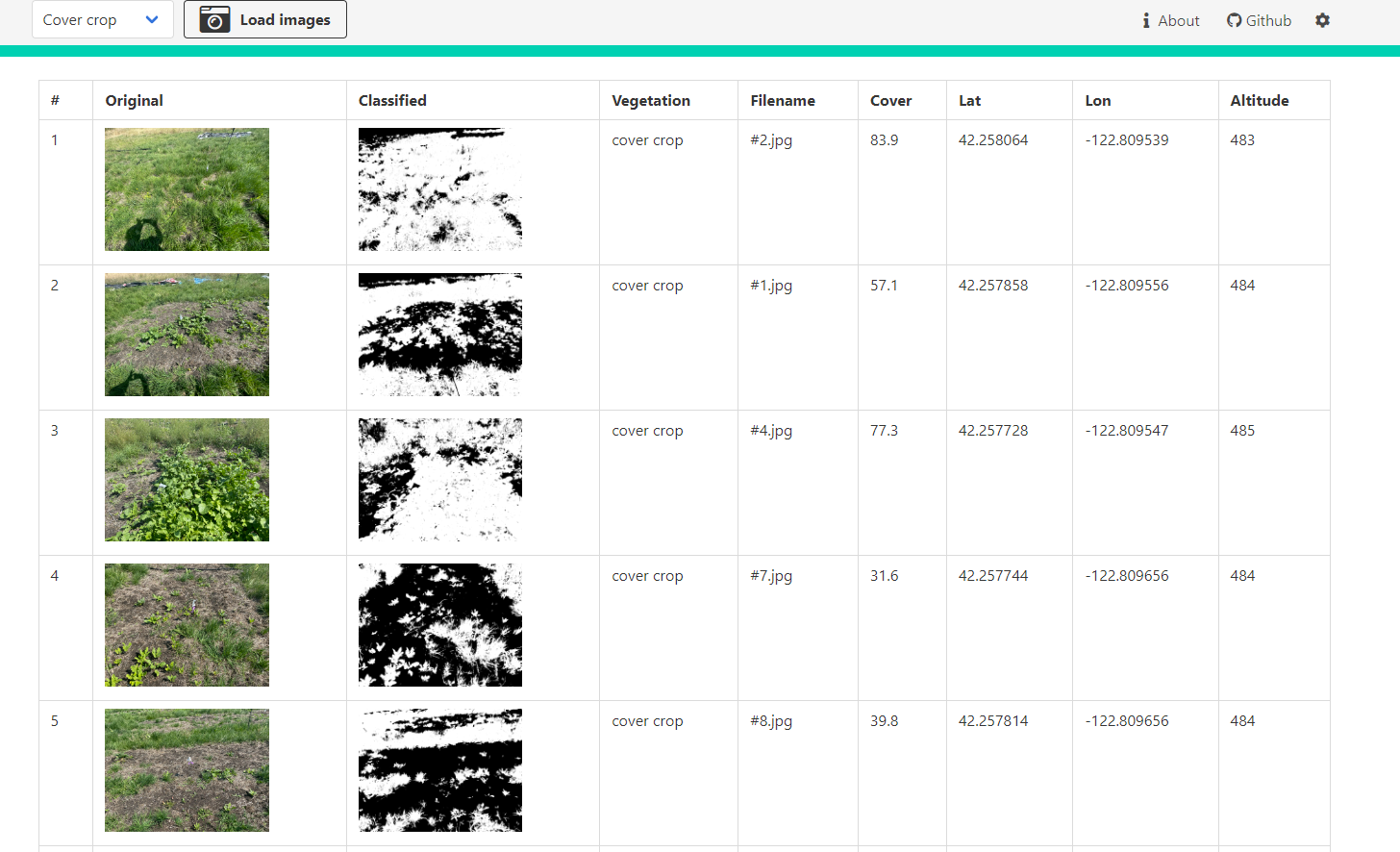1400x852 pixels.
Task: Open original photo thumbnail for #1.jpg
Action: coord(187,335)
